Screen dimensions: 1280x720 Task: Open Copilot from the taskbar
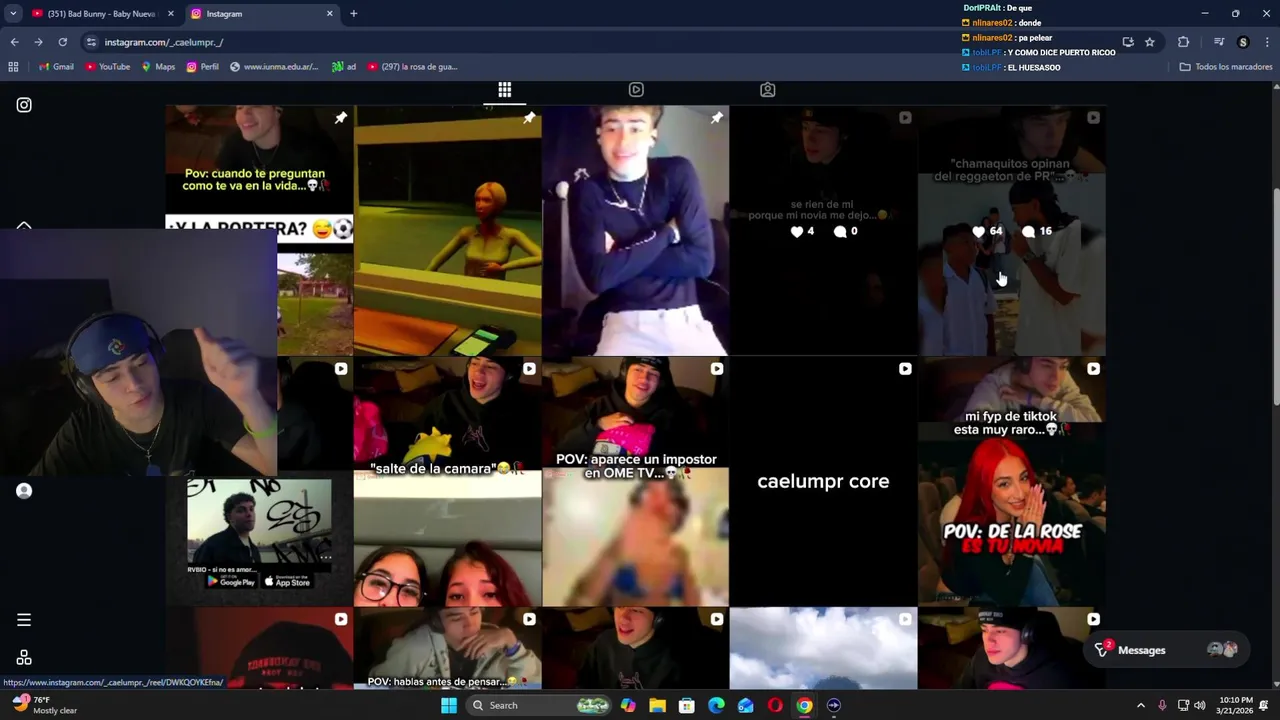point(628,706)
